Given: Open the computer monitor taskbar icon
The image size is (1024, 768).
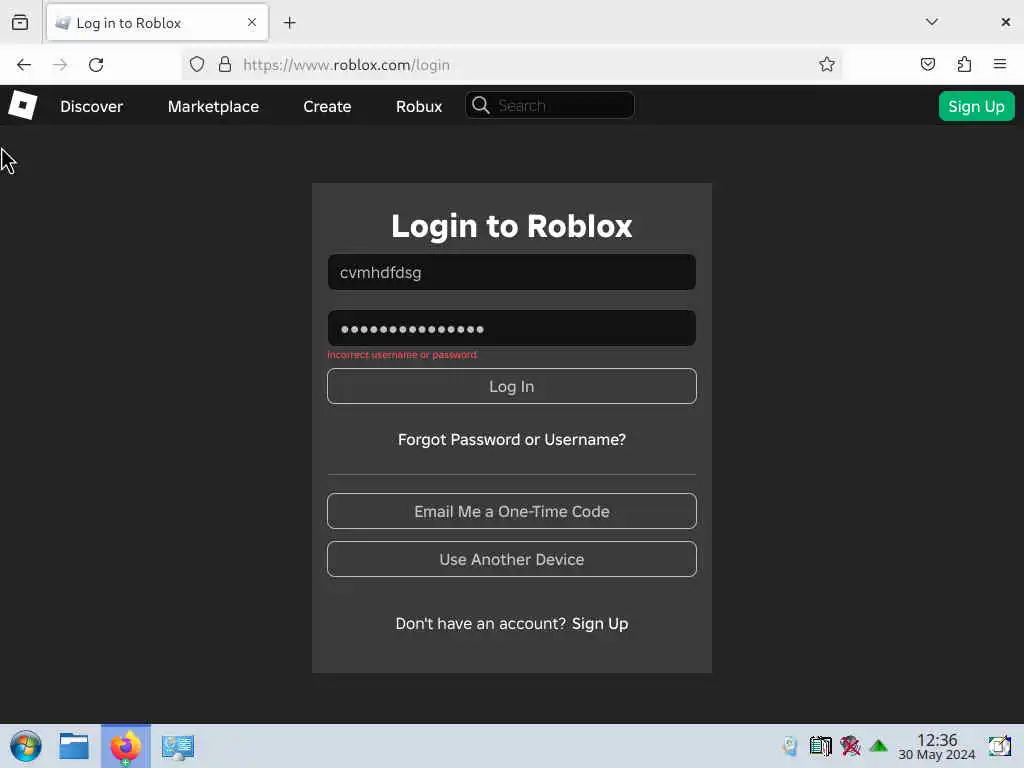Looking at the screenshot, I should pyautogui.click(x=178, y=746).
